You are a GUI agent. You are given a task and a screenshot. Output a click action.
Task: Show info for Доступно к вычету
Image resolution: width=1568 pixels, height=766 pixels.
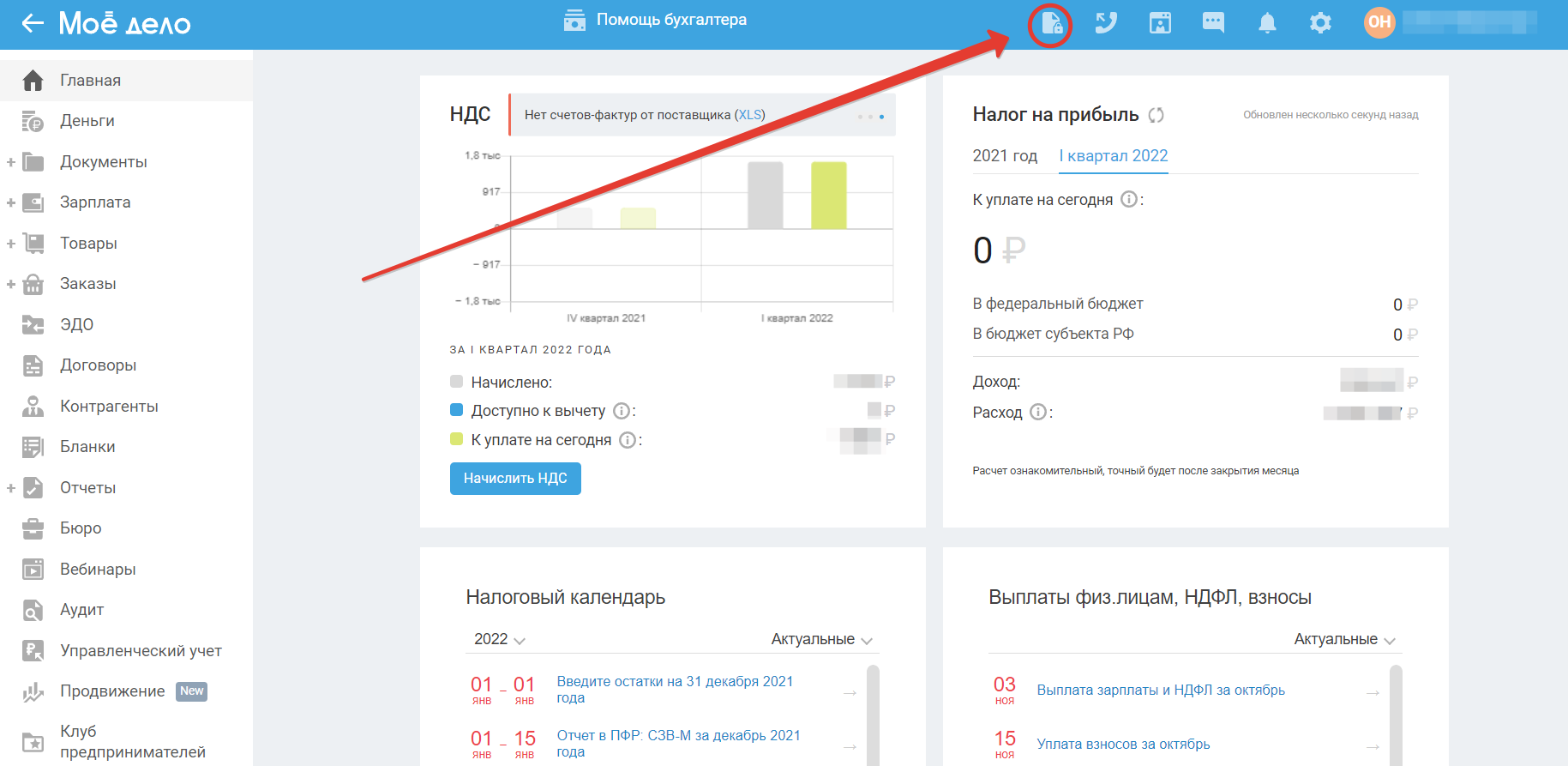622,411
